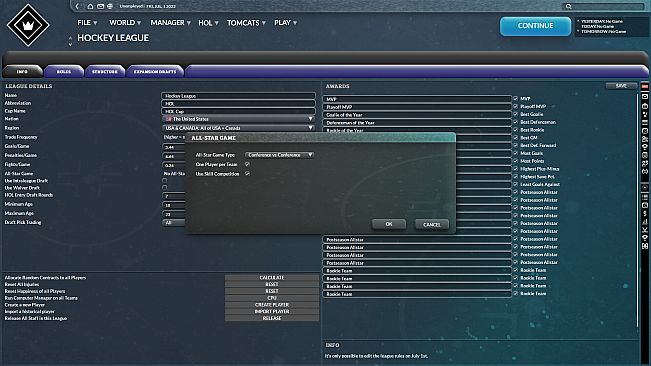
Task: Toggle the Best Goalie award checkbox
Action: 515,114
